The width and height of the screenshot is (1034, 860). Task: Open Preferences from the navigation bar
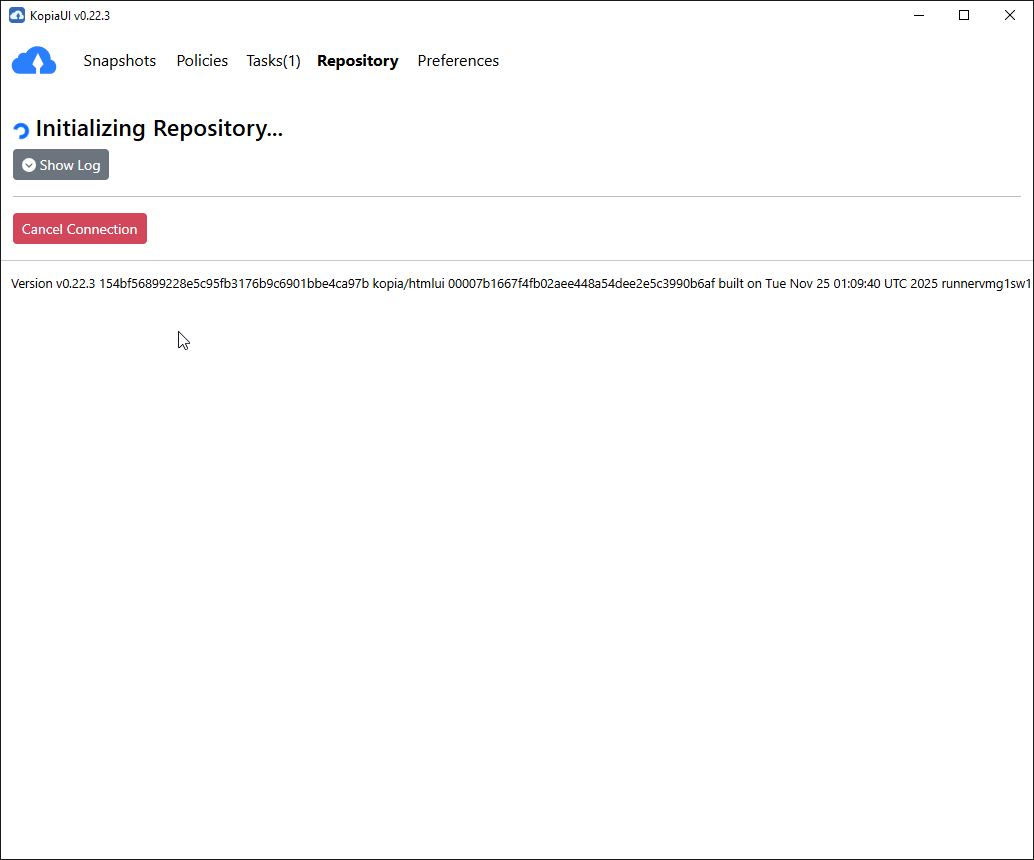click(458, 61)
